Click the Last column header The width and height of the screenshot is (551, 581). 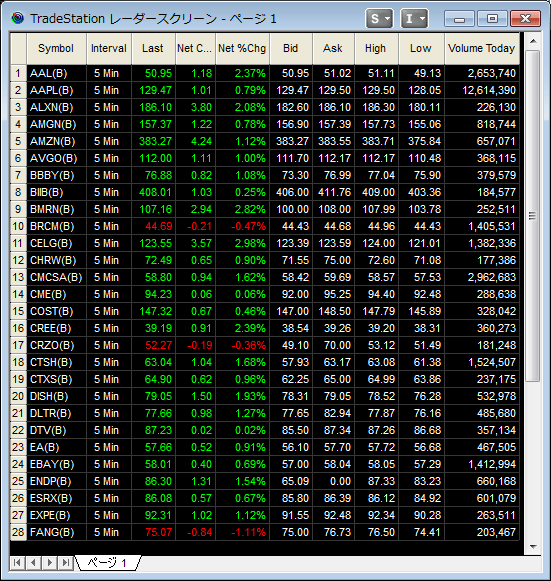[x=153, y=49]
